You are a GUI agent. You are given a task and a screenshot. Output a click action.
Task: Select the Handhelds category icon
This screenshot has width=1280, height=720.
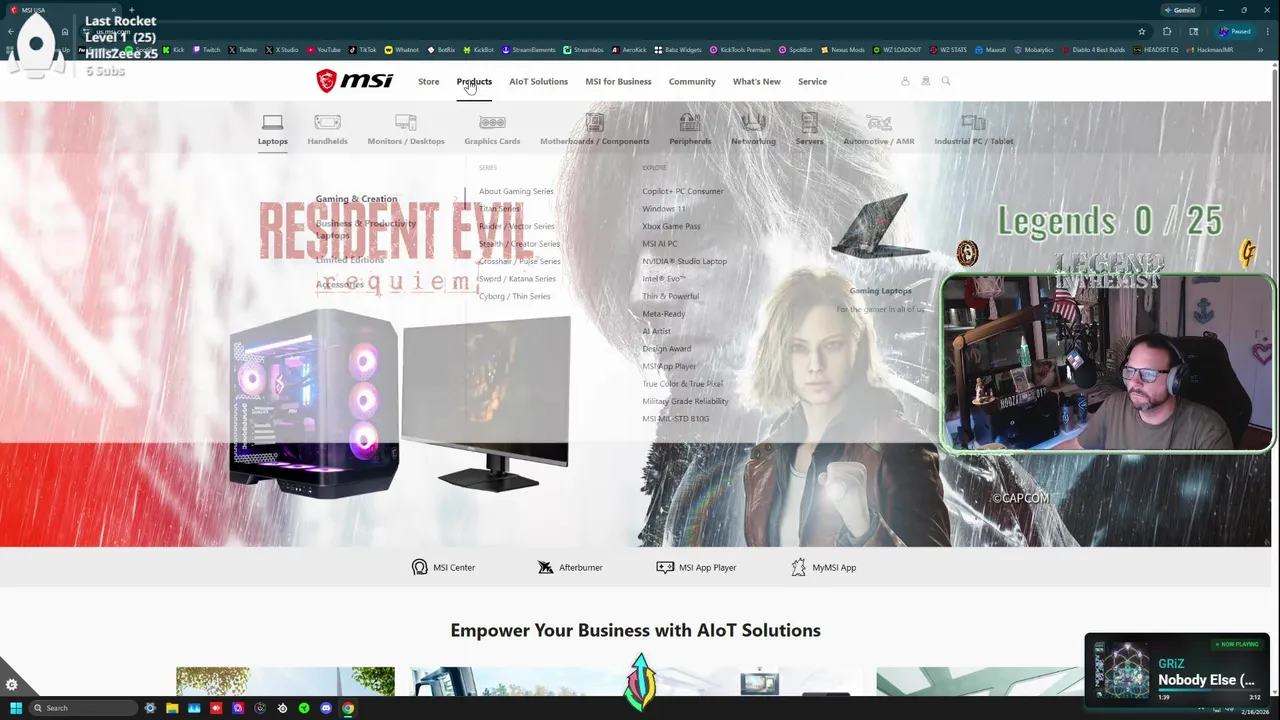tap(327, 122)
